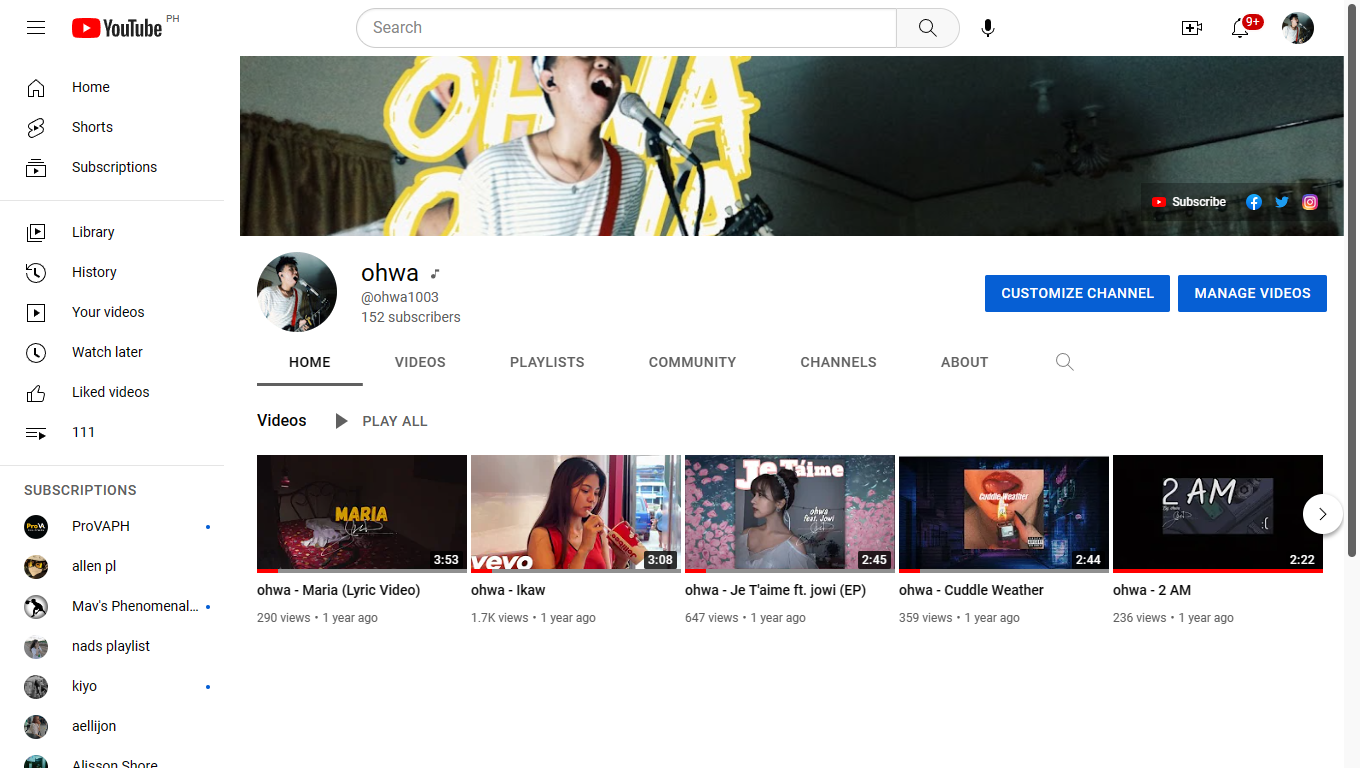This screenshot has width=1360, height=768.
Task: Open allen pl subscription channel
Action: coord(112,566)
